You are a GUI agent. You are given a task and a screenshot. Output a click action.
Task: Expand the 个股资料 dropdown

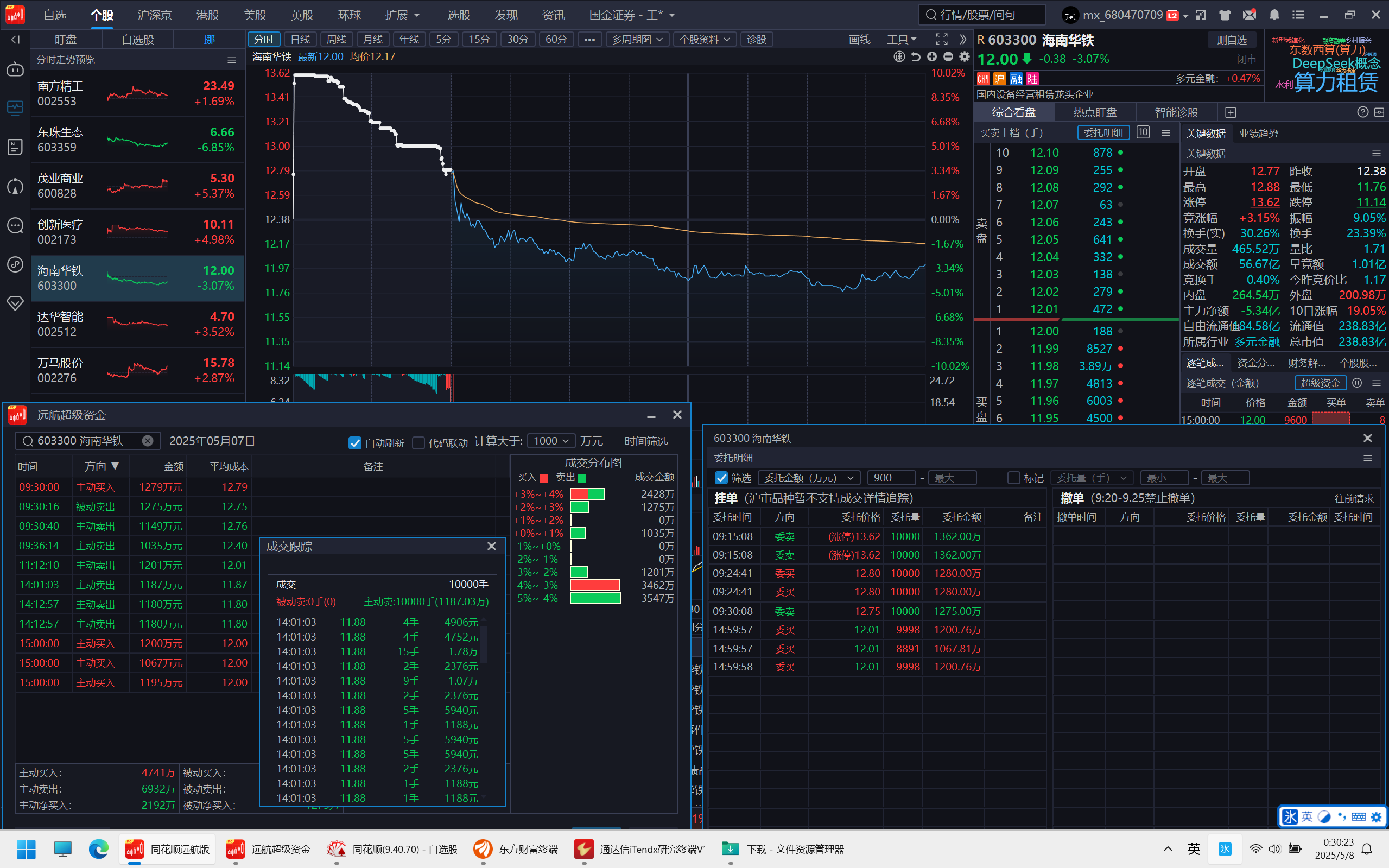[704, 39]
